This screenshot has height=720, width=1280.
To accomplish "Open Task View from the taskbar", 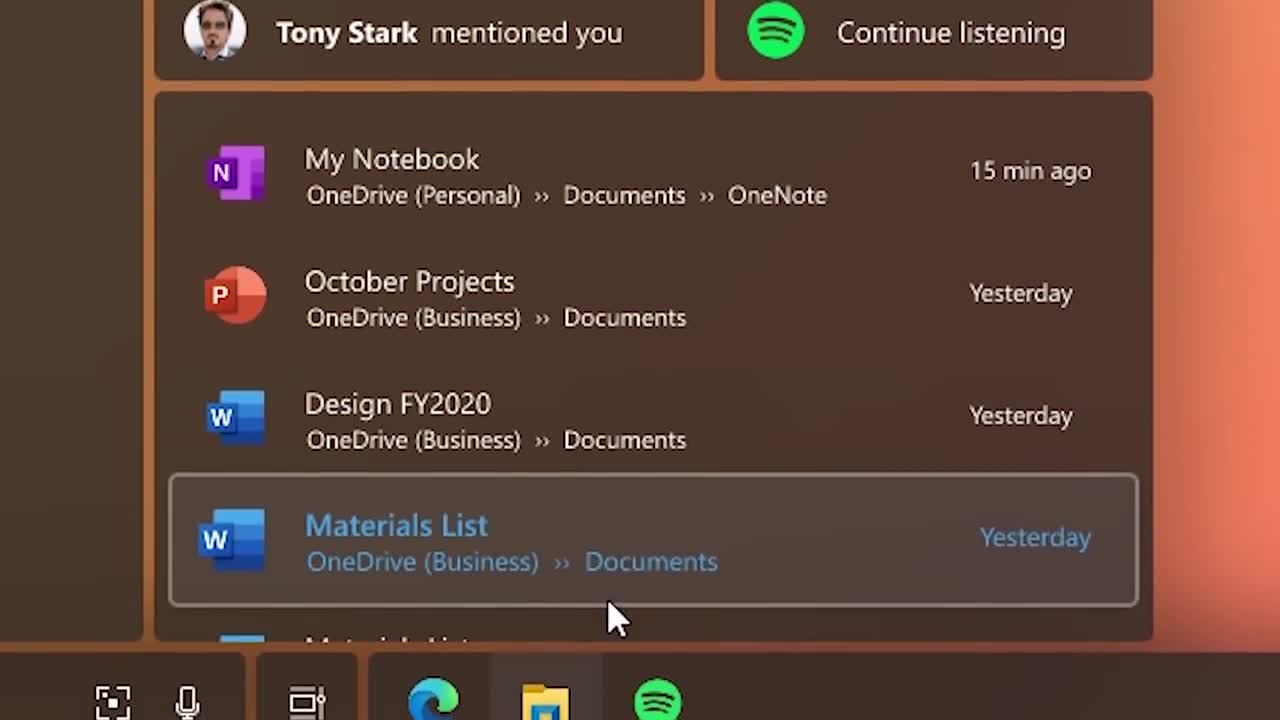I will click(307, 701).
